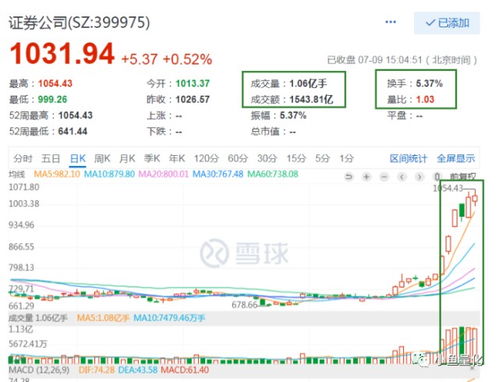Viewport: 499px width, 382px height.
Task: Select the 年K tab
Action: point(177,158)
